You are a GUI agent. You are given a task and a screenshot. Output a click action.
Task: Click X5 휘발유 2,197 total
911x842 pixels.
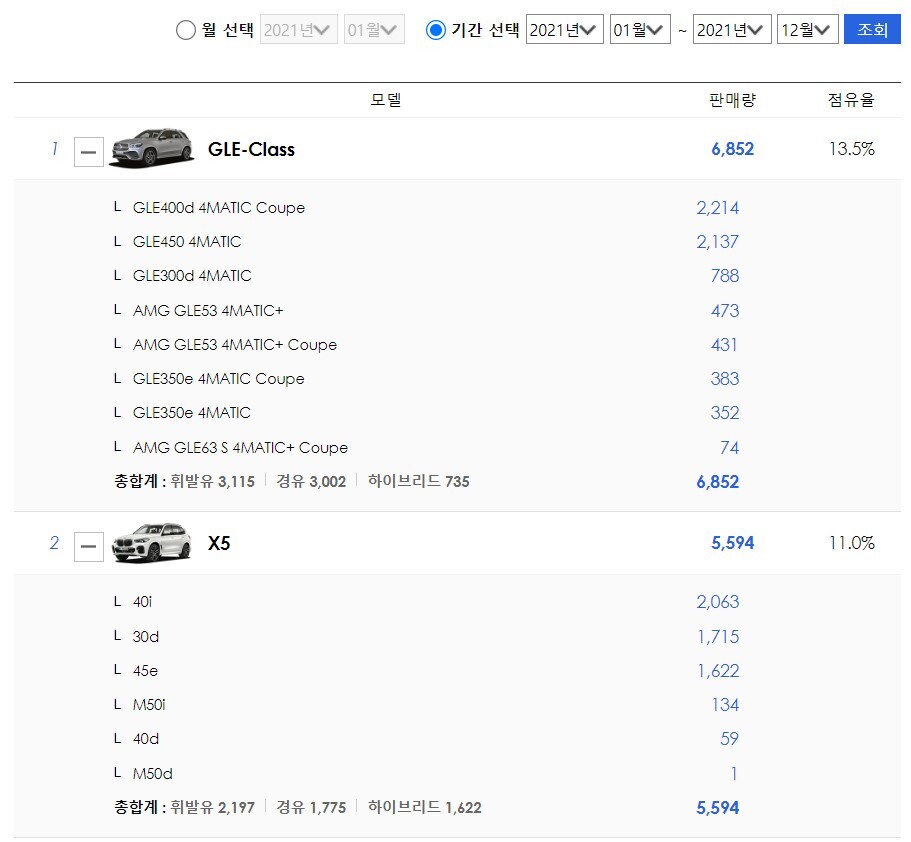click(x=212, y=807)
